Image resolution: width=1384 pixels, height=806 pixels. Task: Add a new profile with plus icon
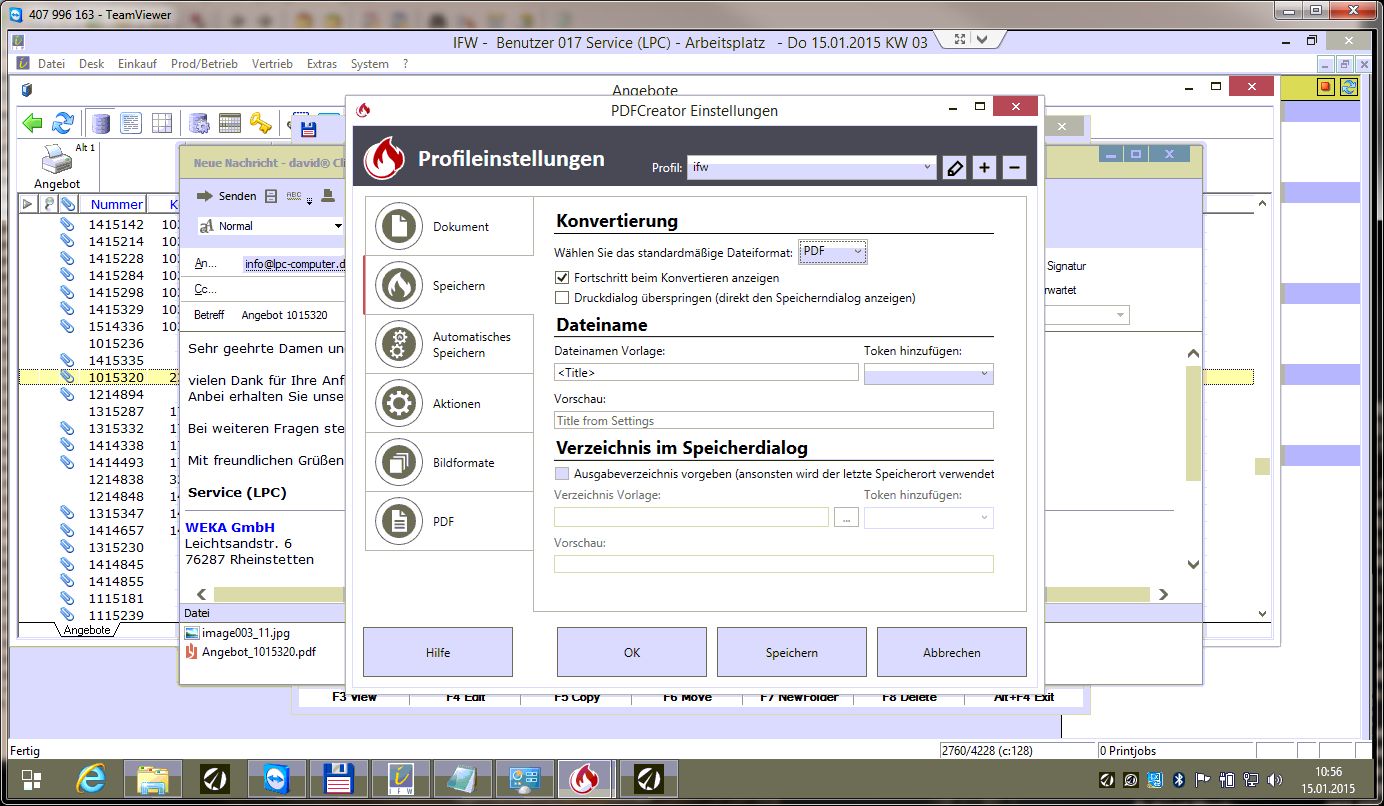985,168
